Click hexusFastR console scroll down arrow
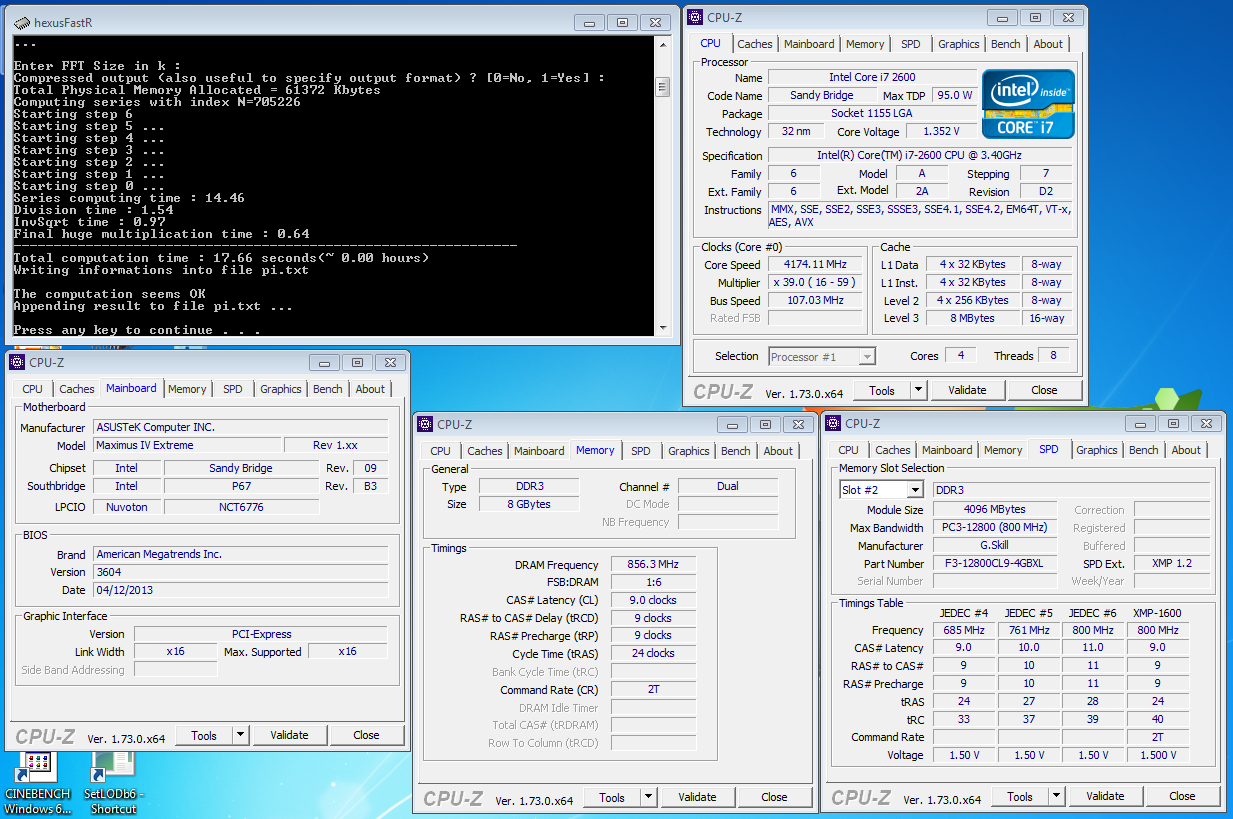Viewport: 1233px width, 819px height. pos(662,327)
